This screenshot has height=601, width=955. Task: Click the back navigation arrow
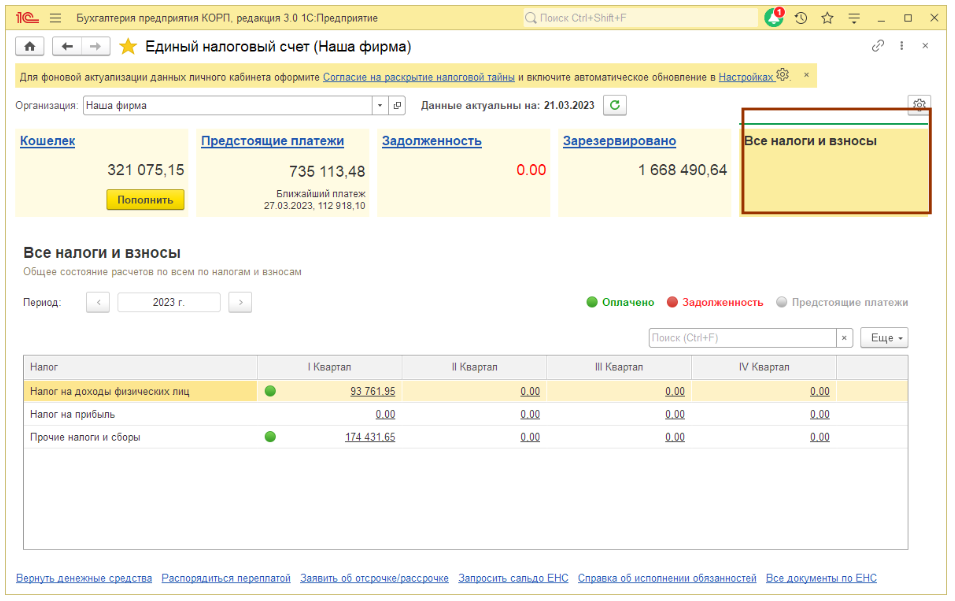pyautogui.click(x=67, y=47)
